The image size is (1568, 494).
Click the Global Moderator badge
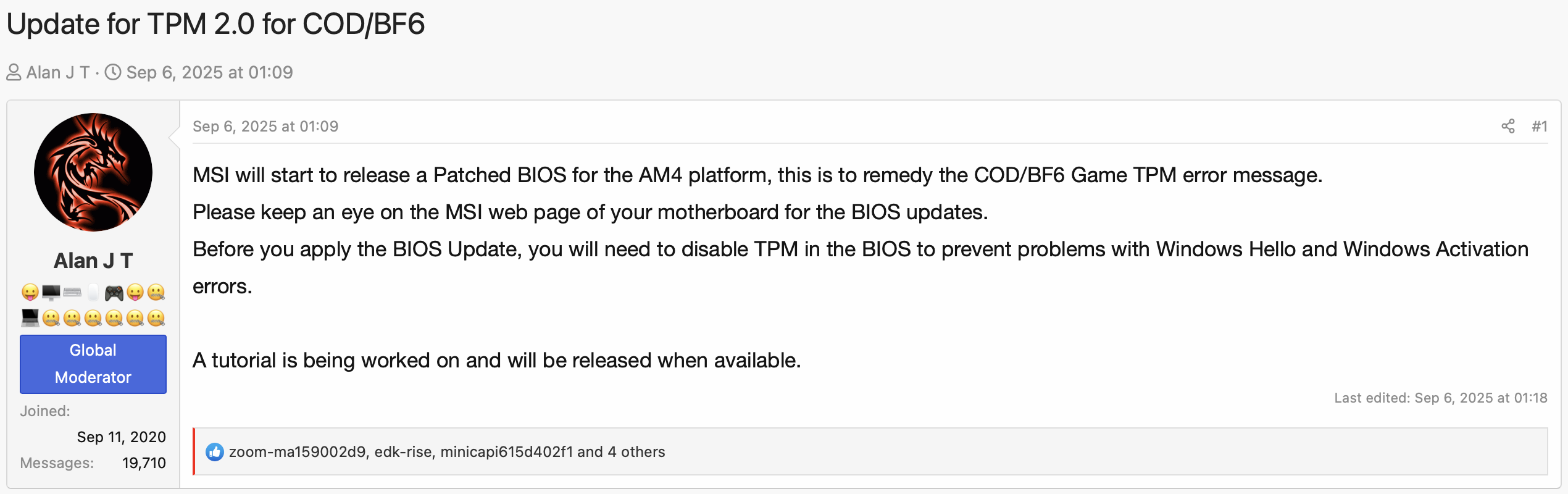(x=93, y=364)
